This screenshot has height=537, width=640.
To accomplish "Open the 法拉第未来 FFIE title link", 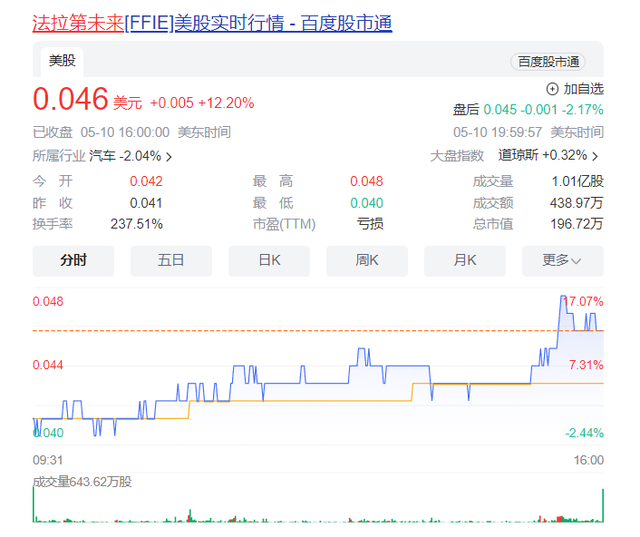I will 212,22.
